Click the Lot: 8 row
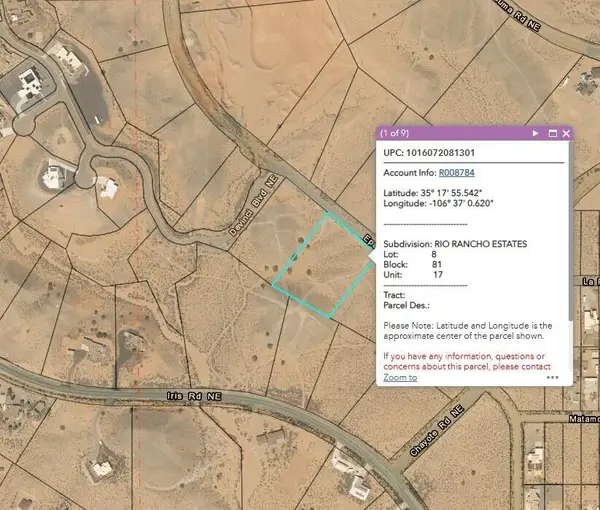 [410, 254]
